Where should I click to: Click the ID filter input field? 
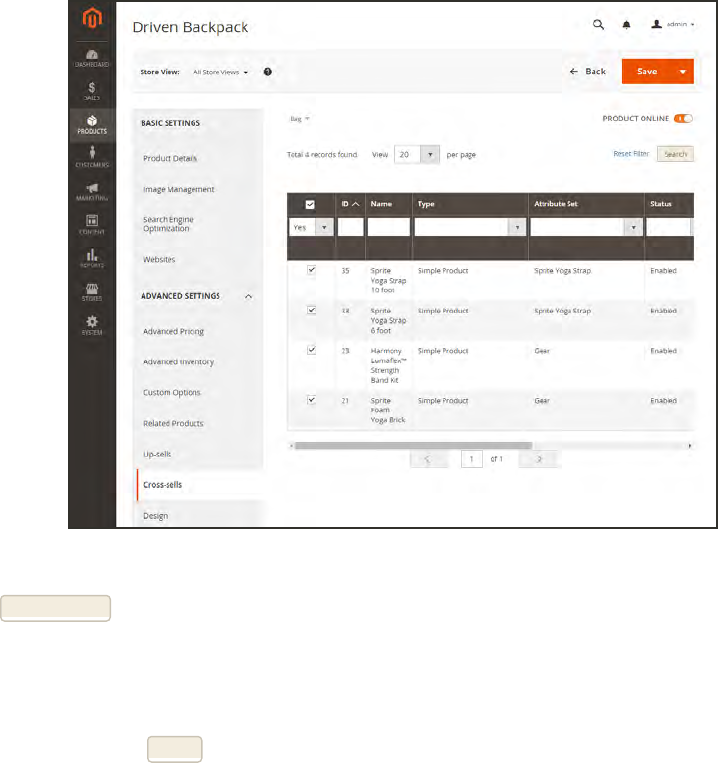tap(351, 227)
